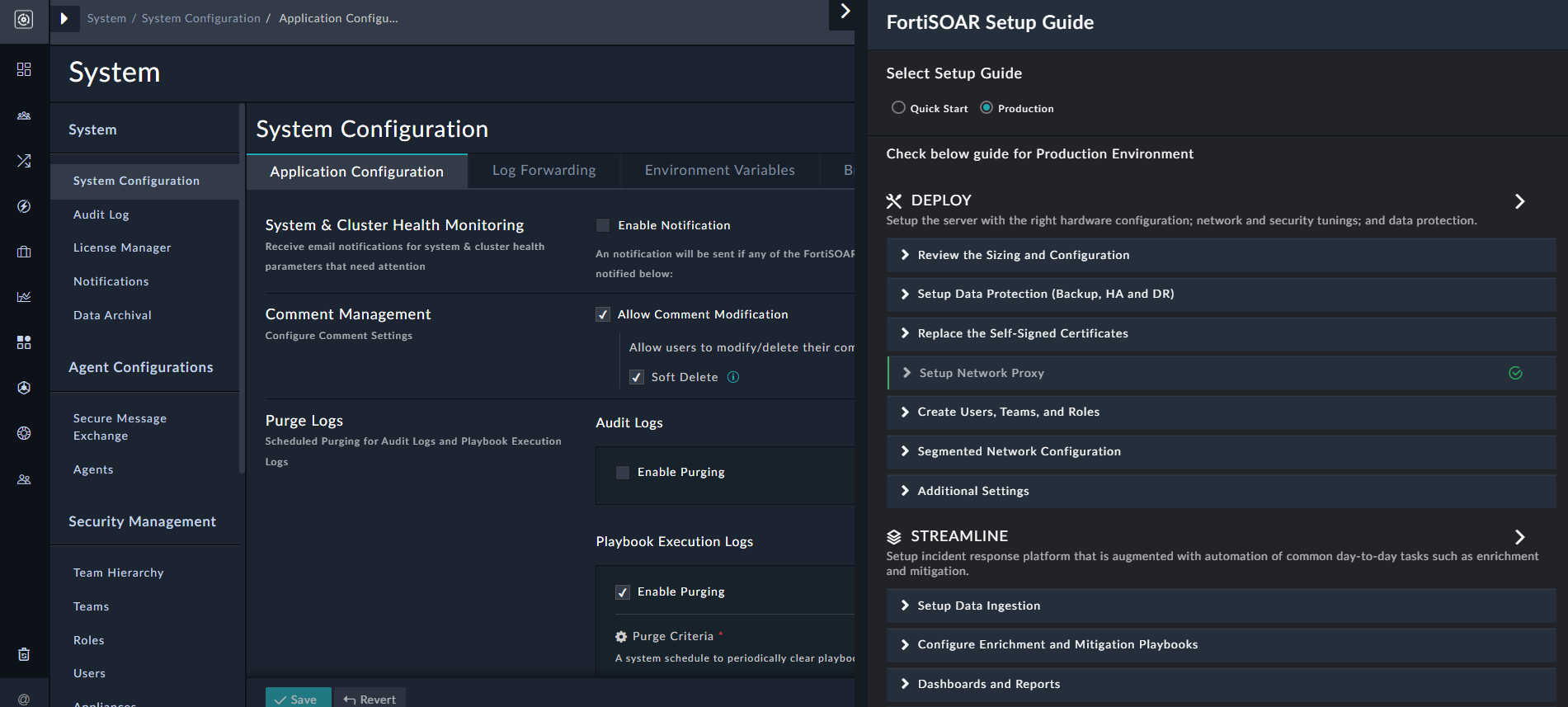Screen dimensions: 1568x707
Task: Open Team Hierarchy menu item
Action: [x=119, y=573]
